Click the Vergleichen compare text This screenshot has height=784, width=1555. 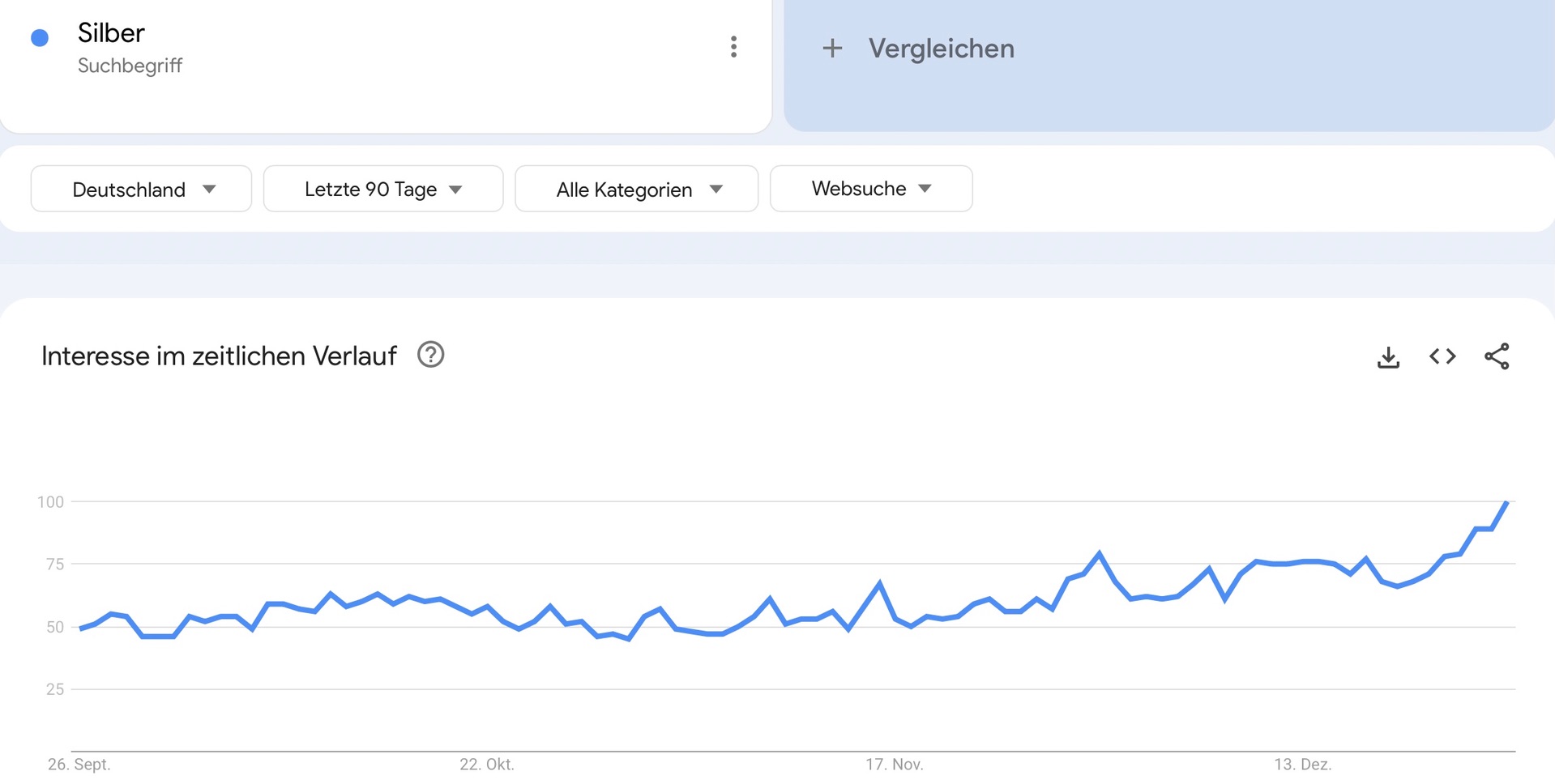941,49
